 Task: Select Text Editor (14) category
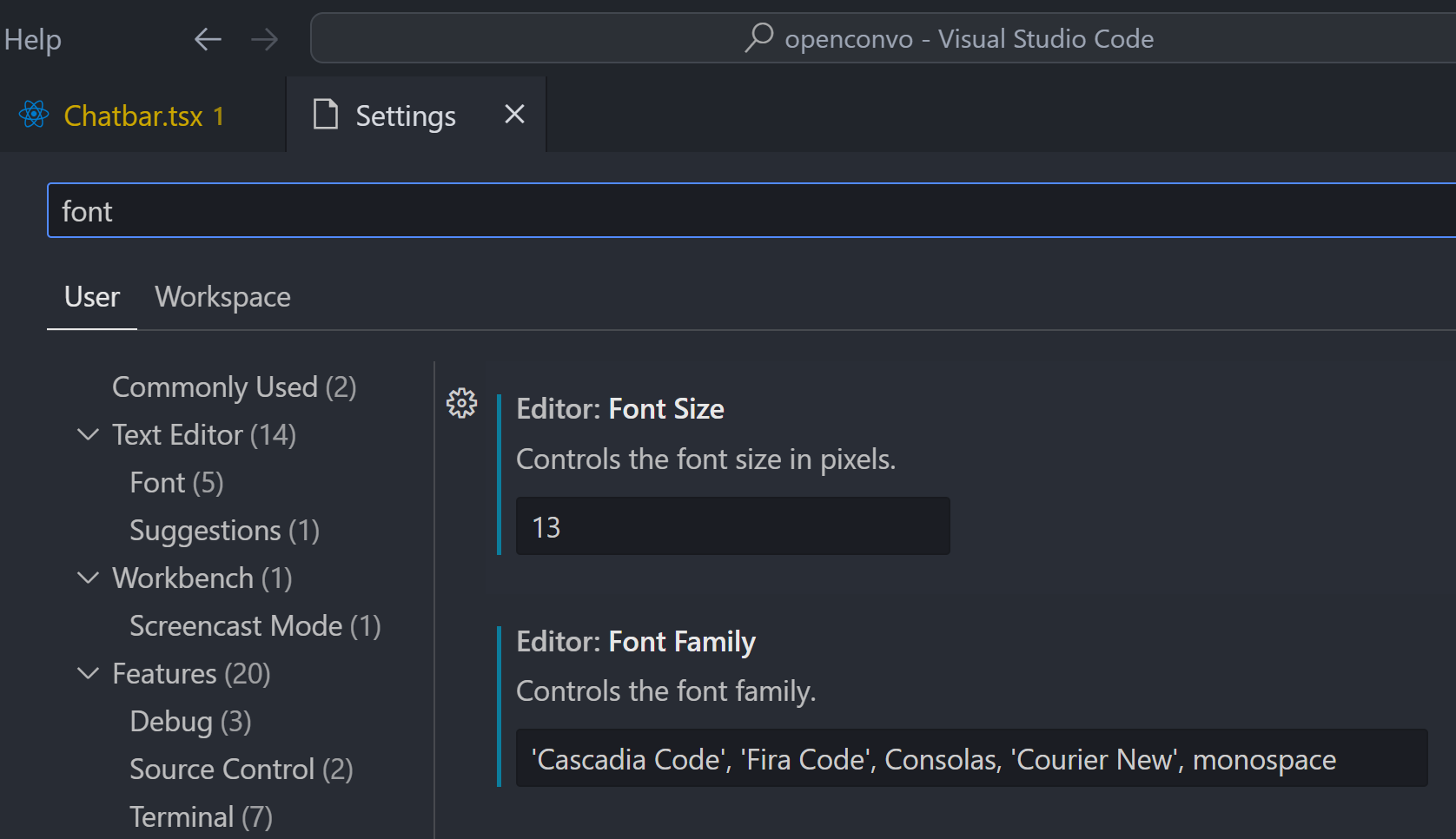204,435
